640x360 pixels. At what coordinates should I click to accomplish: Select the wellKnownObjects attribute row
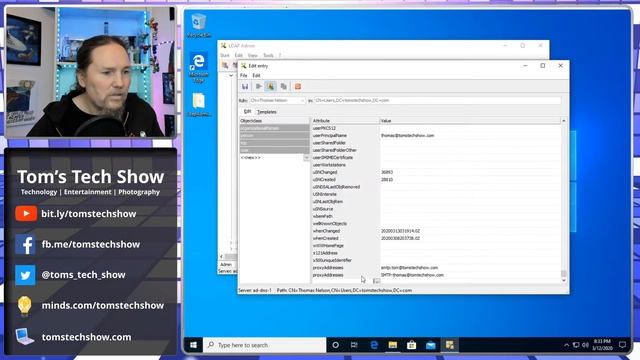coord(436,224)
